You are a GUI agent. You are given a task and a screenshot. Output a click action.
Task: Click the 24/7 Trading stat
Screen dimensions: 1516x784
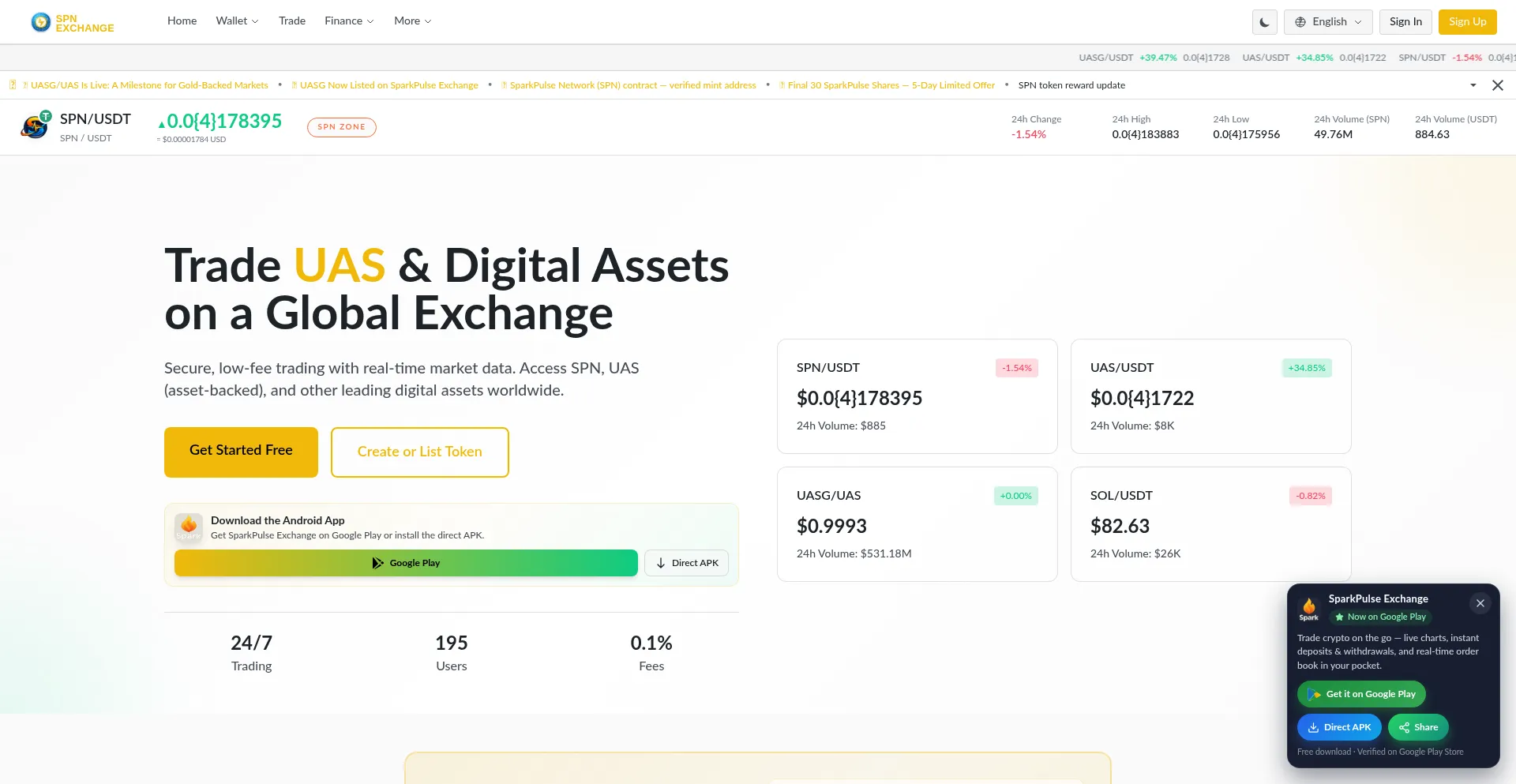(251, 653)
